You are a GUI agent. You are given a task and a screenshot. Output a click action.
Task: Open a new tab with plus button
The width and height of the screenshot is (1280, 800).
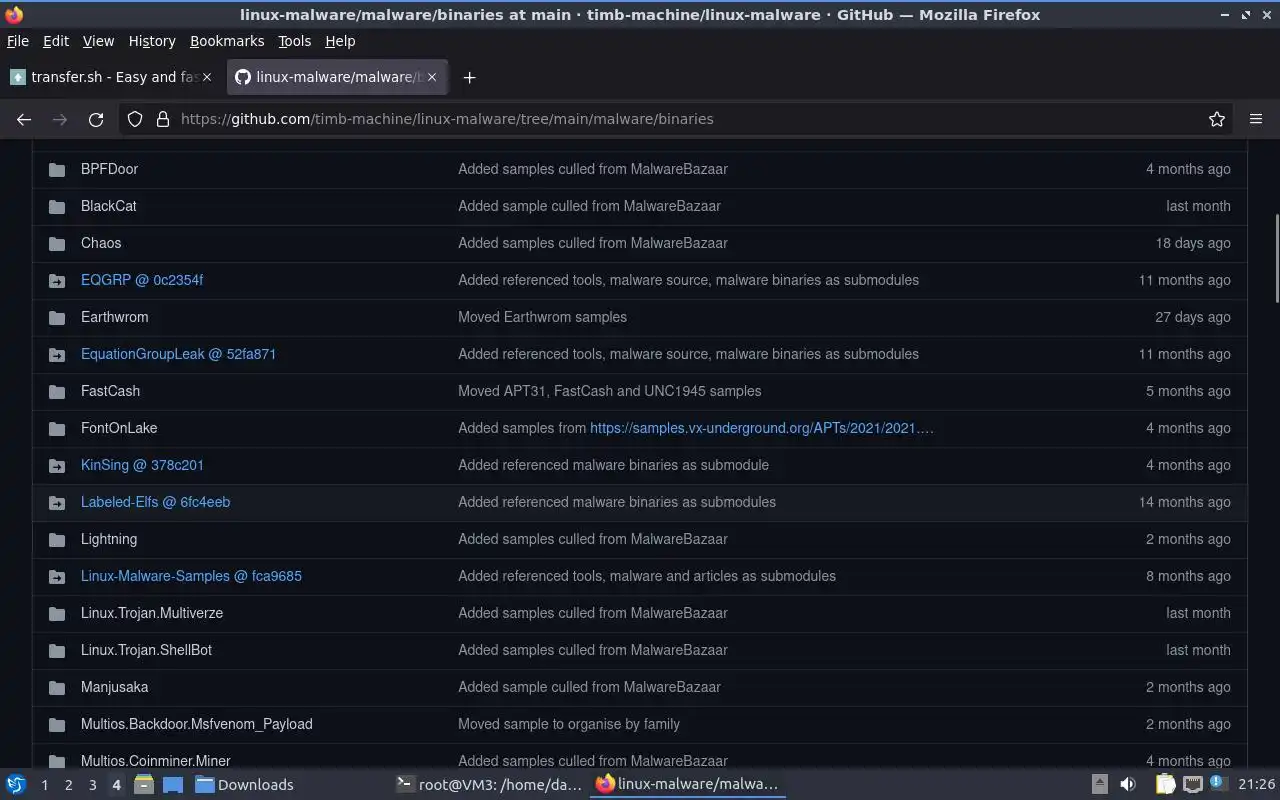click(x=469, y=77)
